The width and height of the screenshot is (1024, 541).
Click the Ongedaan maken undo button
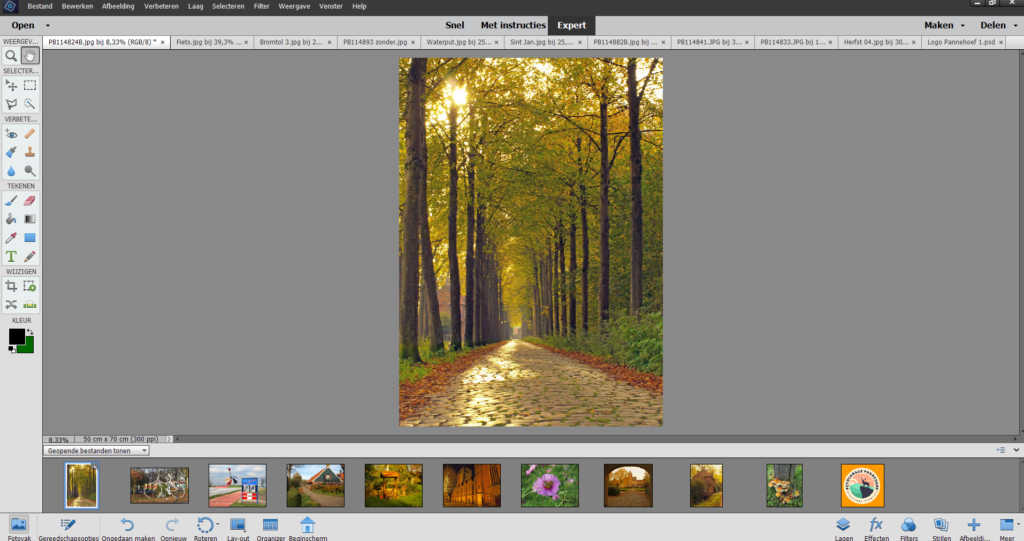pyautogui.click(x=127, y=527)
